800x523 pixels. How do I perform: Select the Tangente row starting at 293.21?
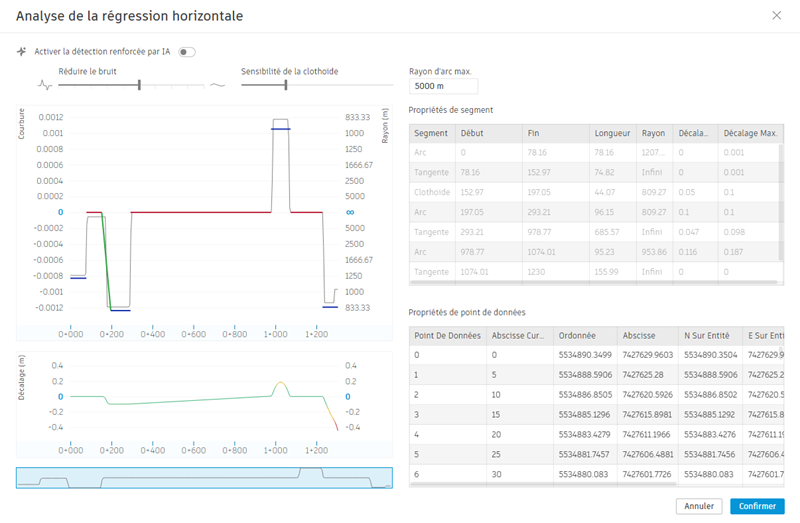(x=594, y=232)
